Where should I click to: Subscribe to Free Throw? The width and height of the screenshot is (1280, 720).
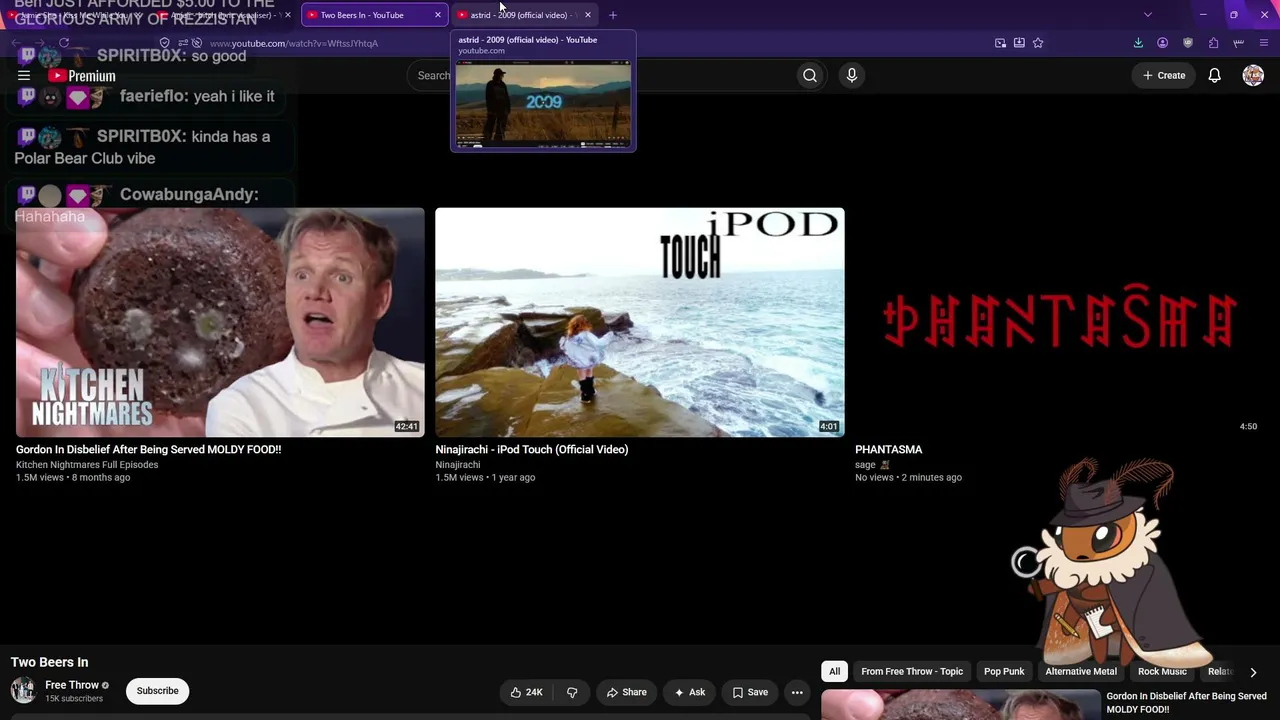click(x=157, y=691)
